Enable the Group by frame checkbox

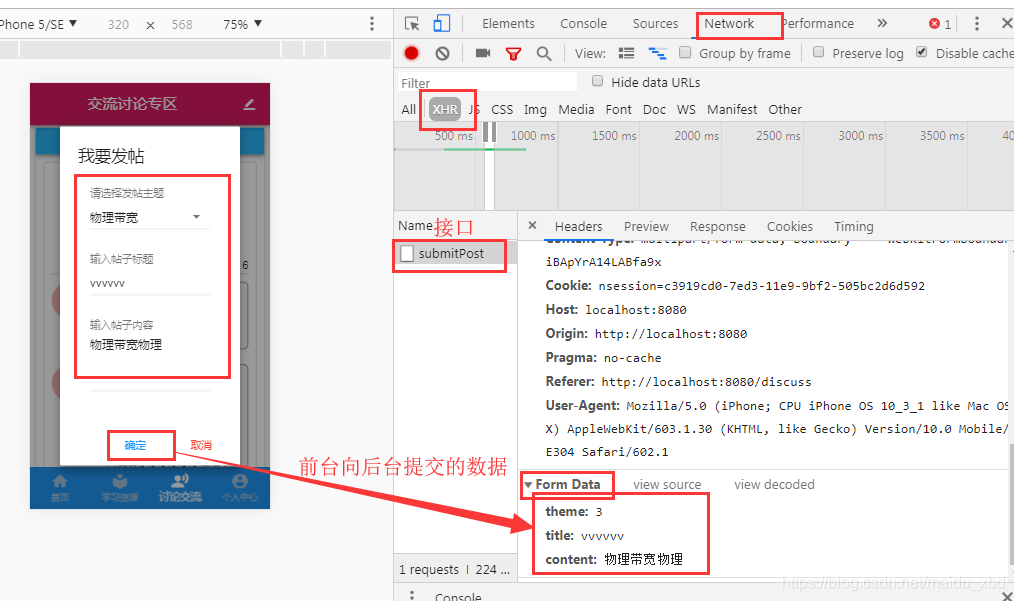point(685,52)
